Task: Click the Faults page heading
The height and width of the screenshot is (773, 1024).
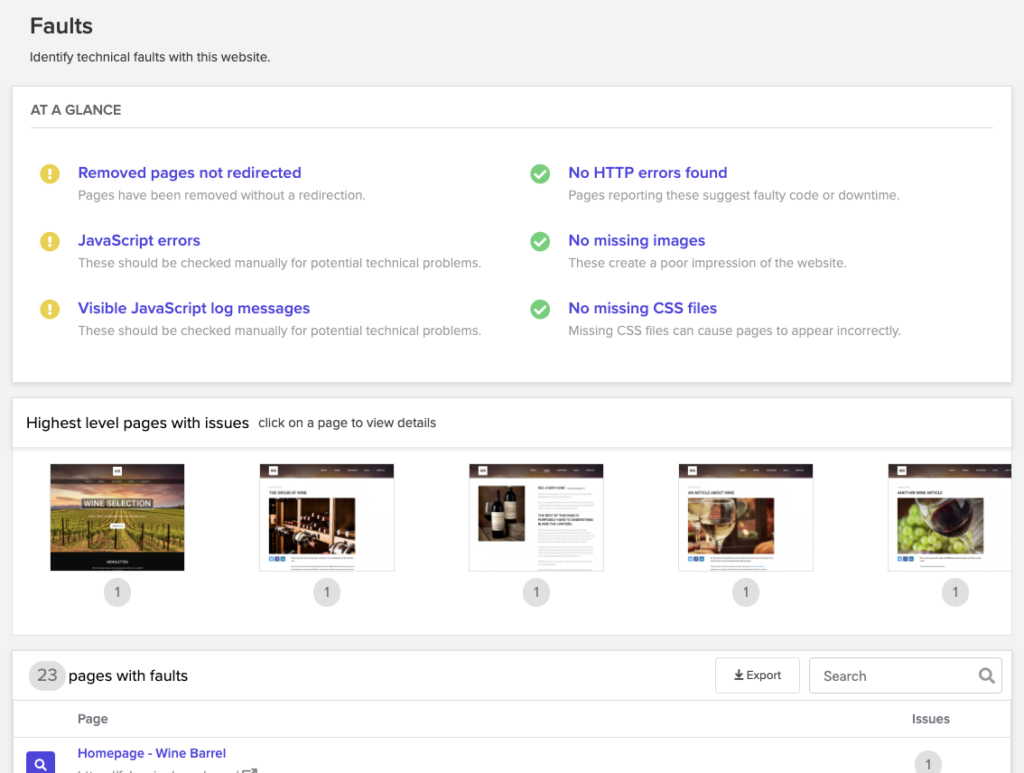Action: (x=61, y=26)
